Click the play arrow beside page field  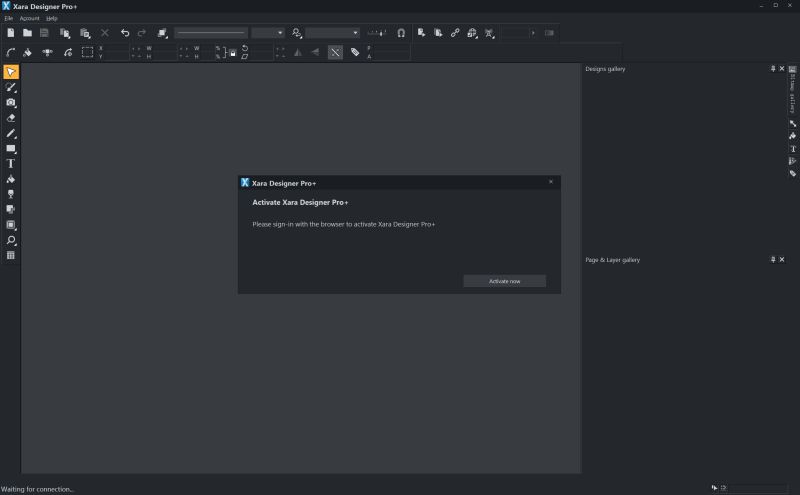tap(533, 33)
